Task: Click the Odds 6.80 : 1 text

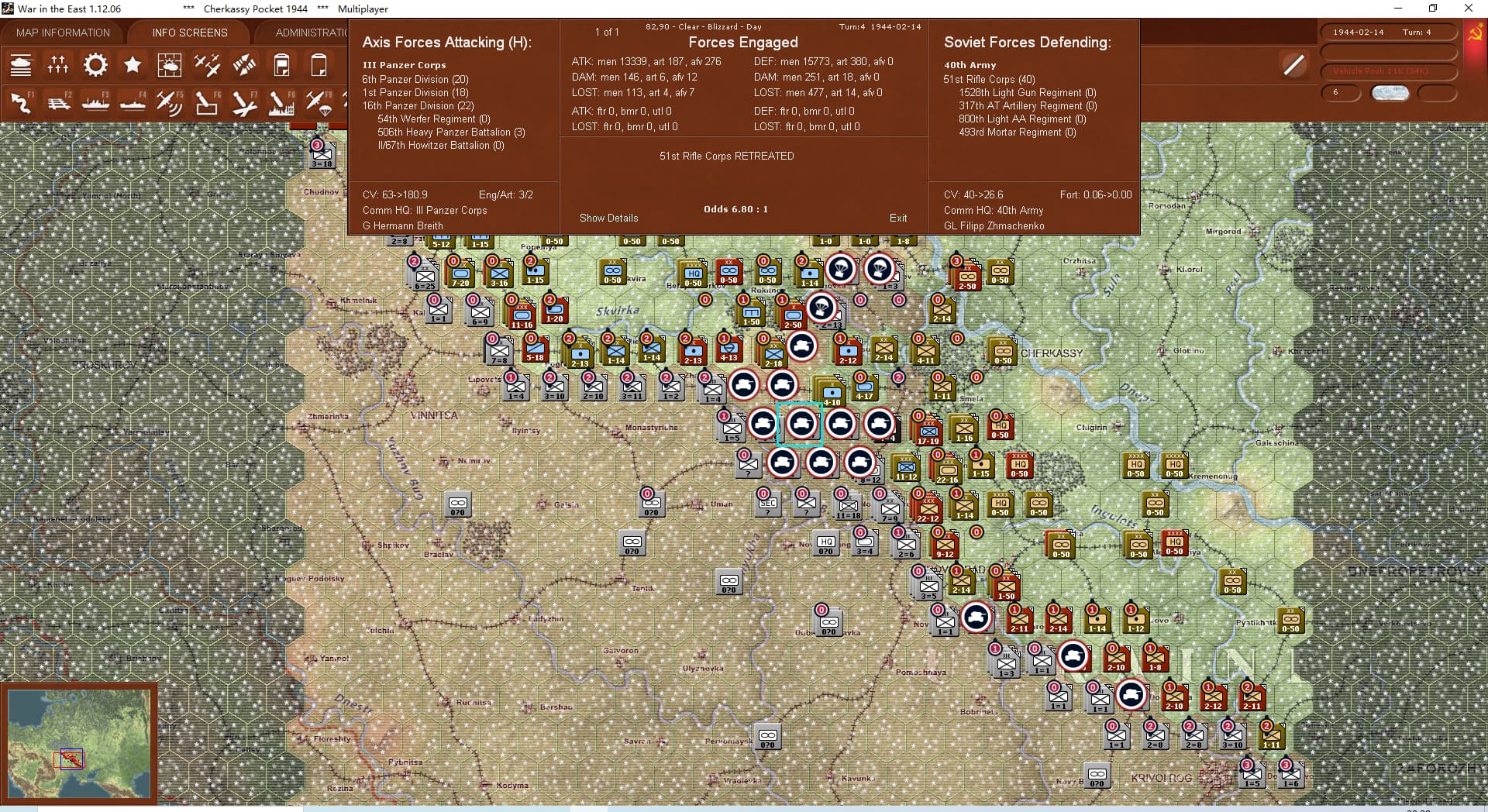Action: click(735, 209)
